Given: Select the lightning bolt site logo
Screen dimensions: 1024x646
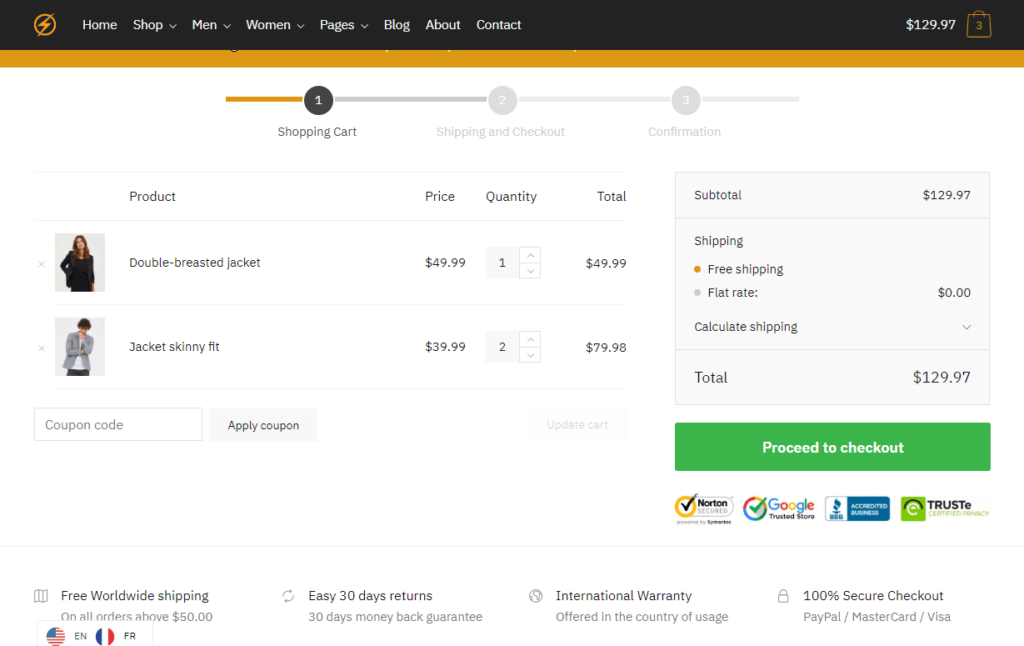Looking at the screenshot, I should [44, 24].
